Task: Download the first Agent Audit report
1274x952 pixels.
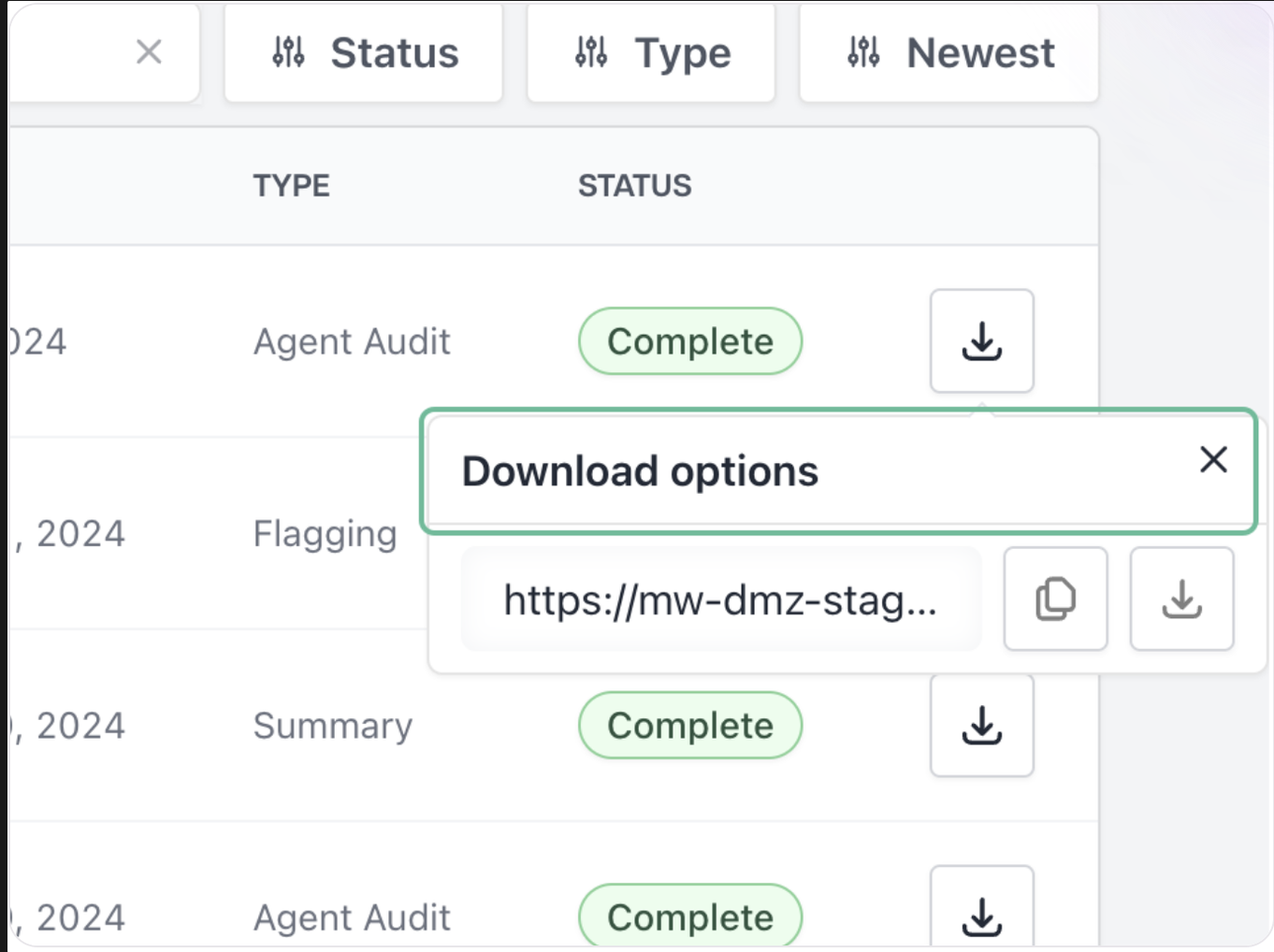Action: pyautogui.click(x=982, y=341)
